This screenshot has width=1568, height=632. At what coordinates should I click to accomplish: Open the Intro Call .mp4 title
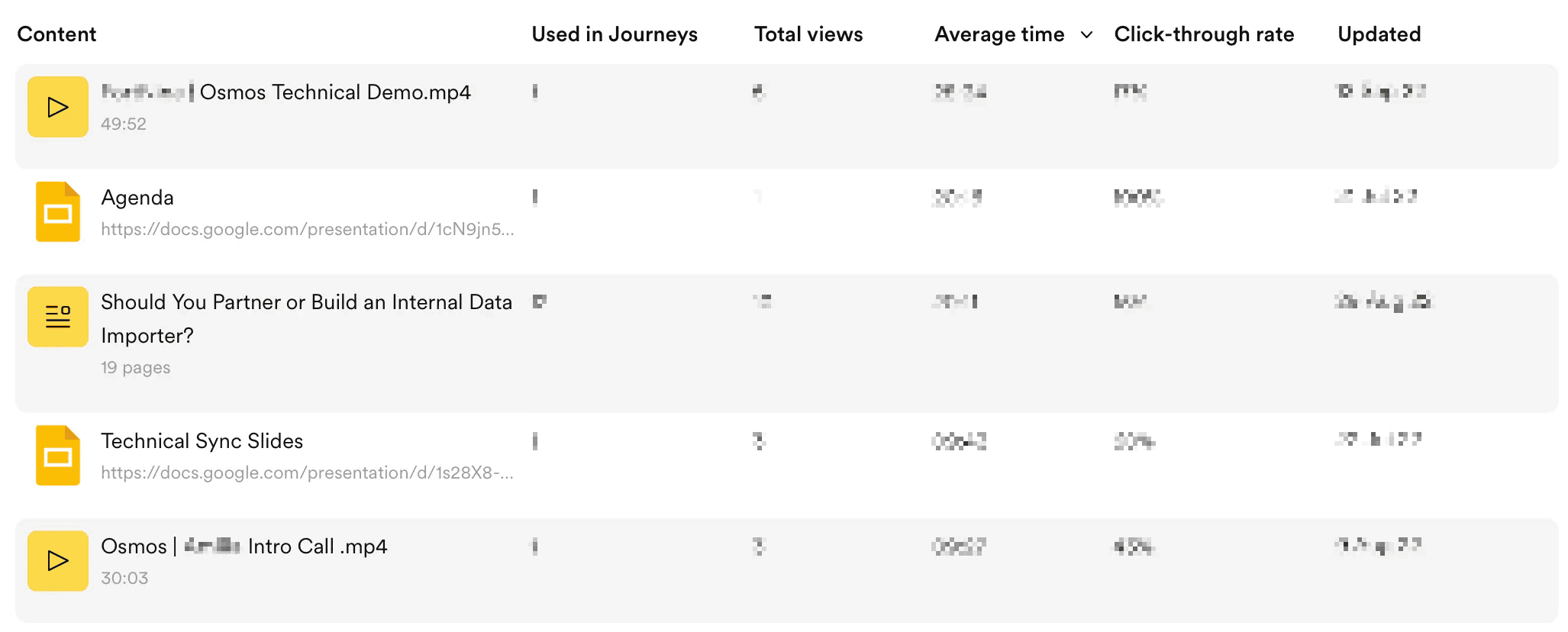coord(317,547)
